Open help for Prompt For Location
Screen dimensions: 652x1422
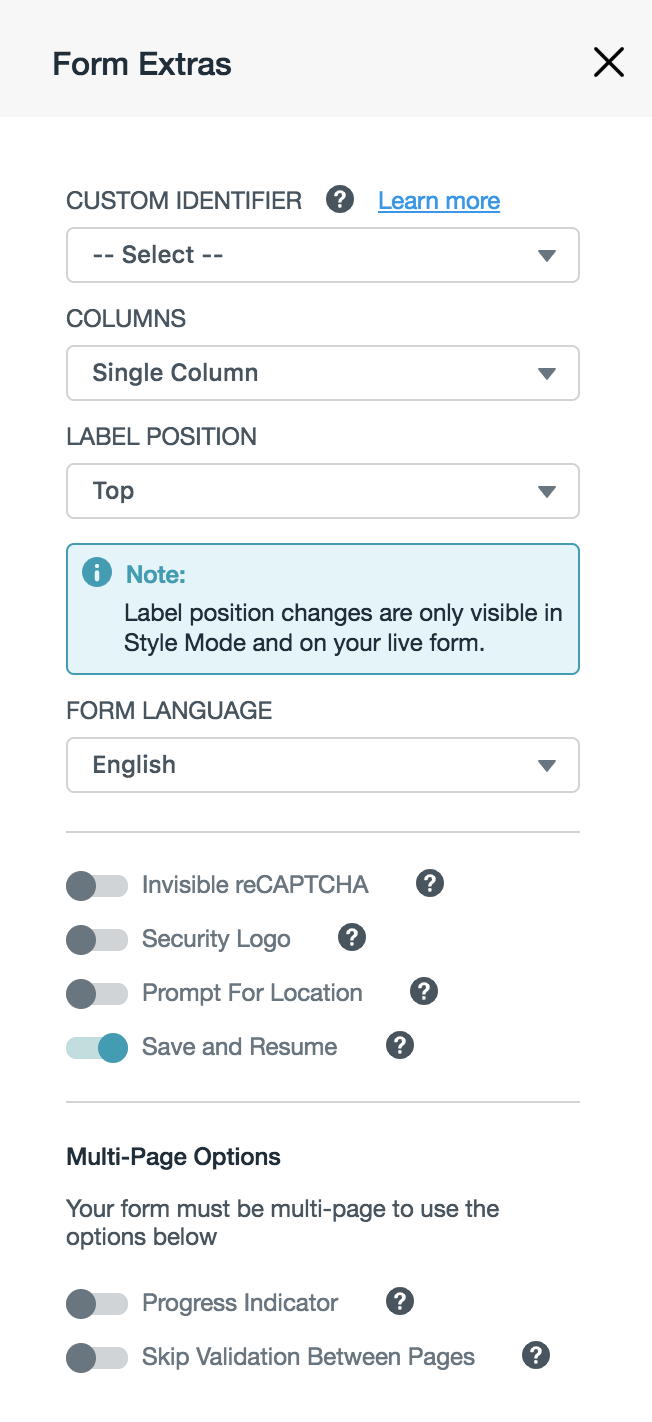tap(423, 991)
